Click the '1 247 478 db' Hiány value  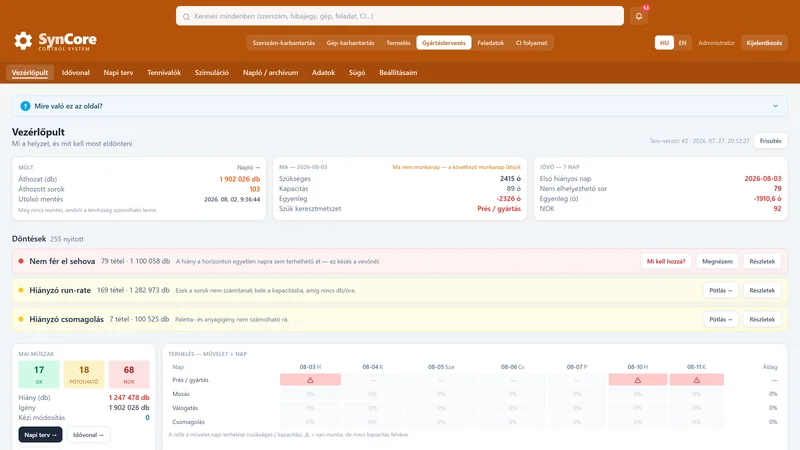pos(129,397)
